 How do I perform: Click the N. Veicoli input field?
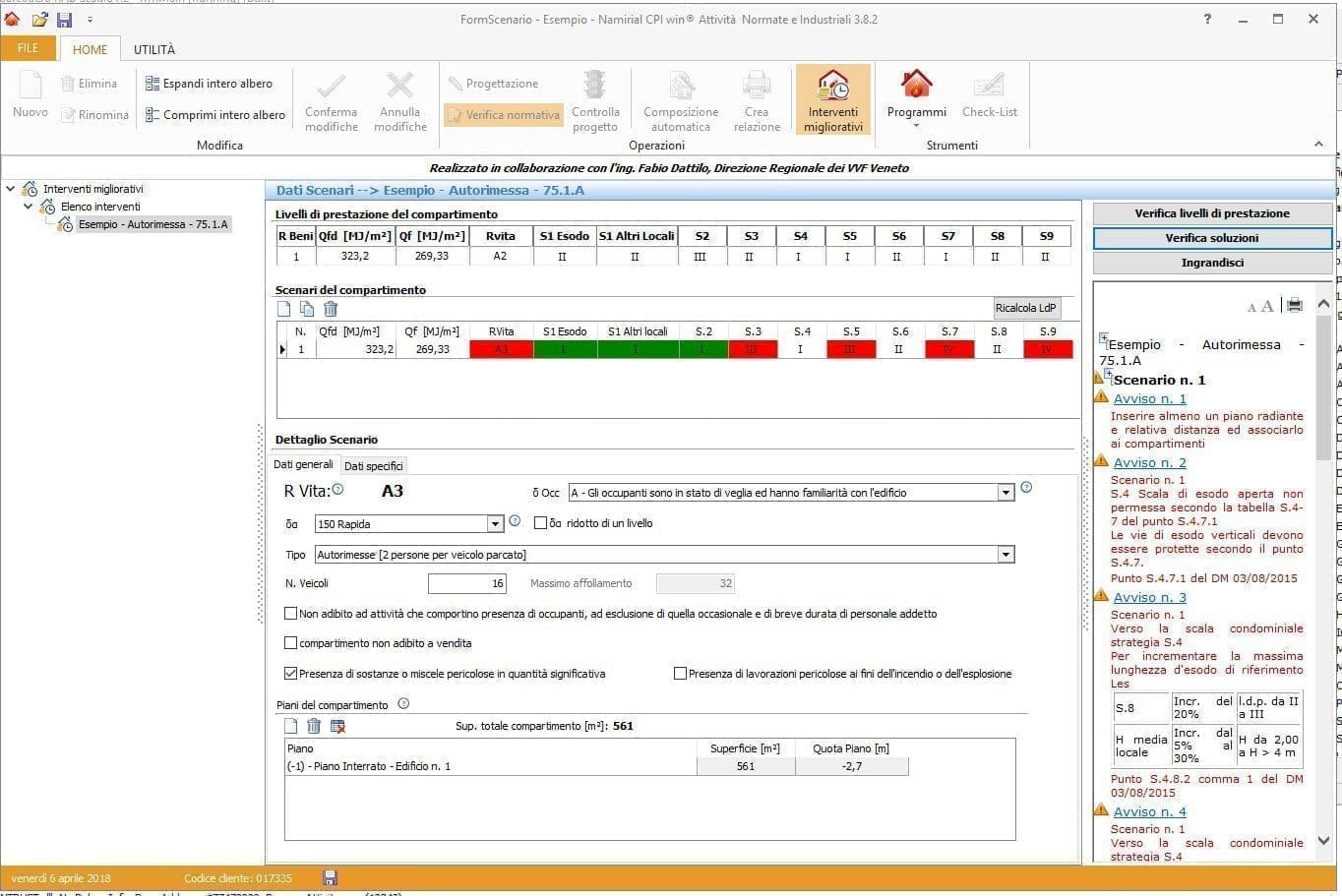467,583
